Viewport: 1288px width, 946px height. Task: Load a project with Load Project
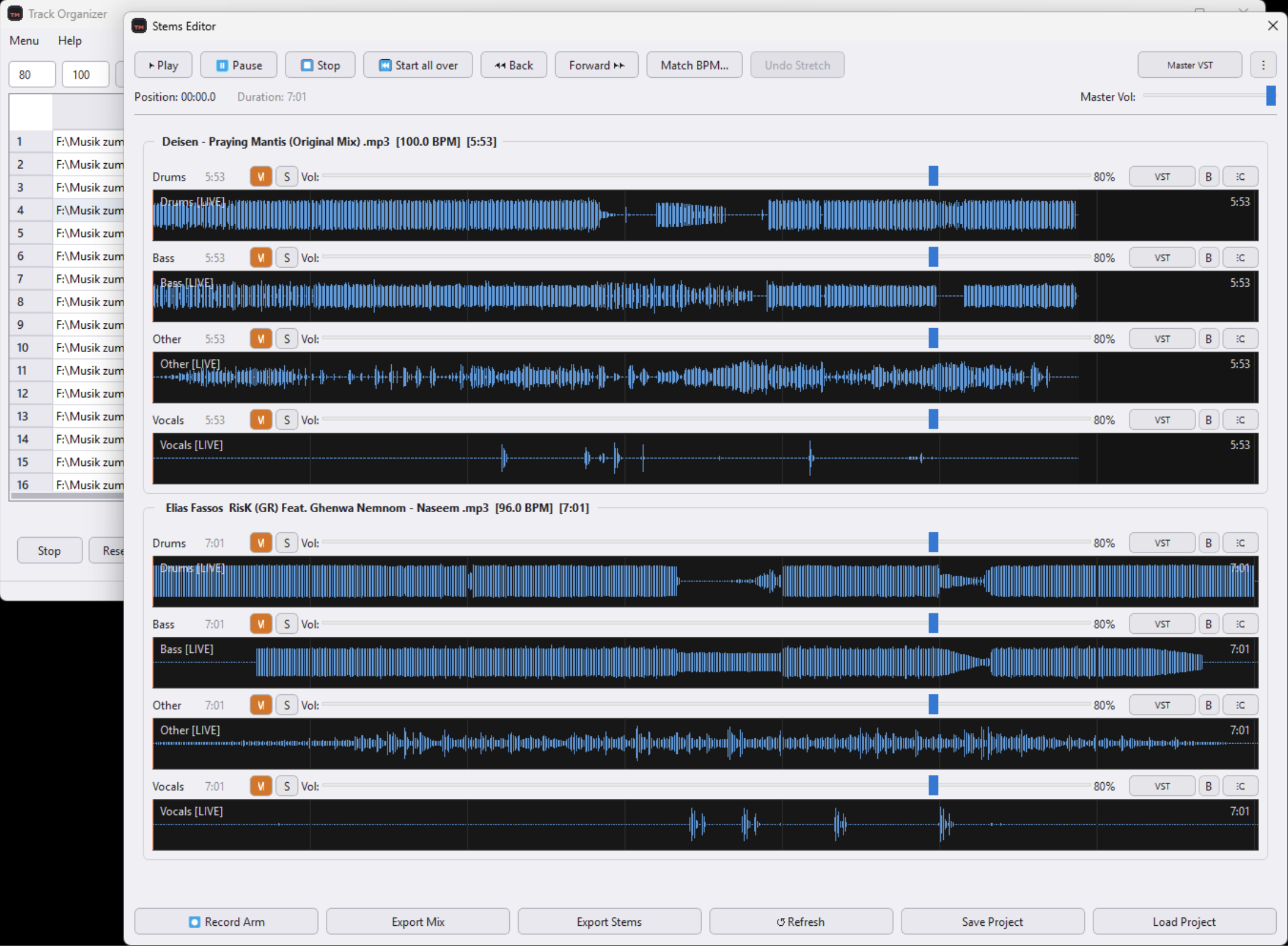(x=1184, y=922)
